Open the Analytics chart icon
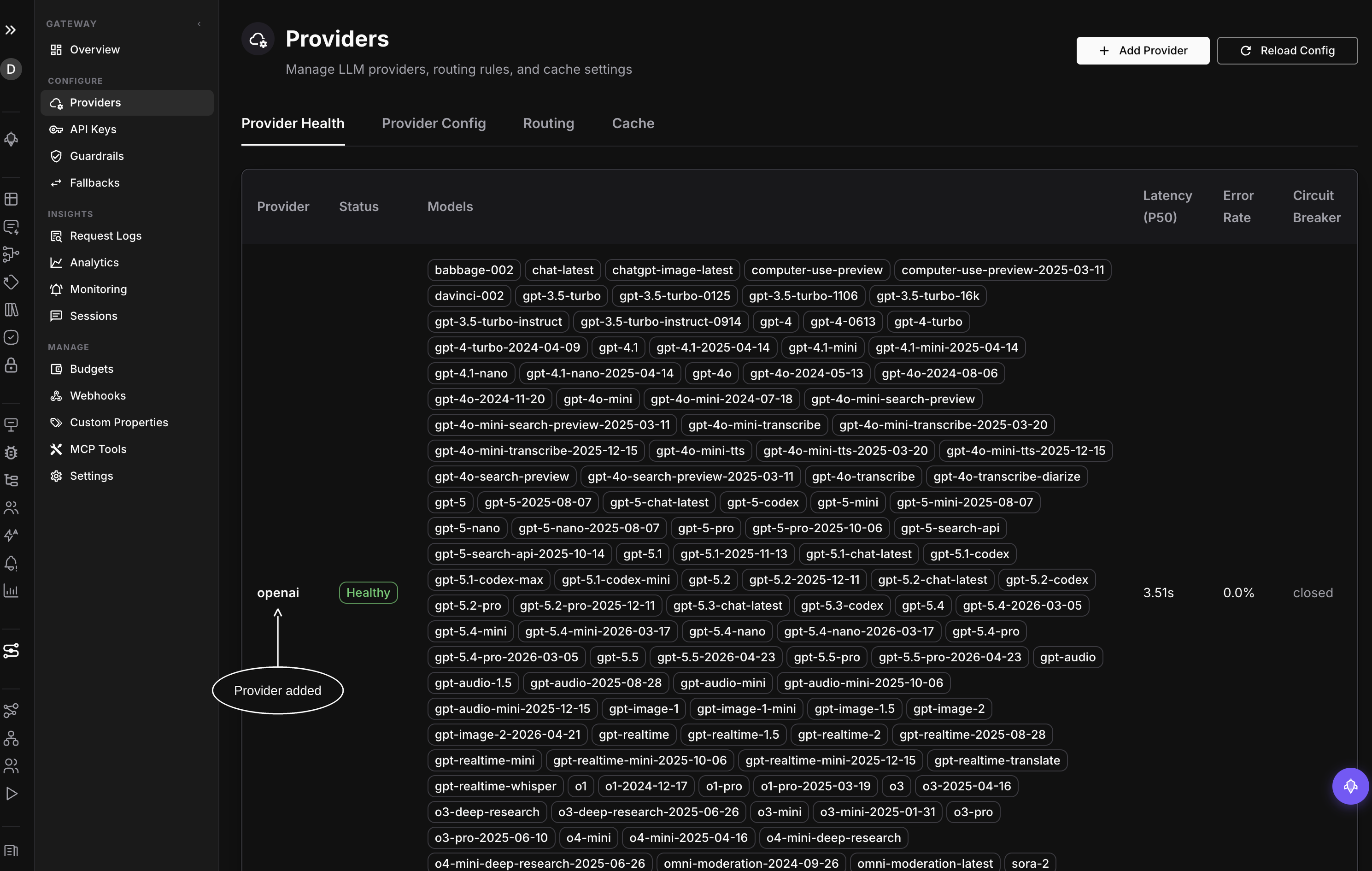This screenshot has width=1372, height=871. point(56,263)
